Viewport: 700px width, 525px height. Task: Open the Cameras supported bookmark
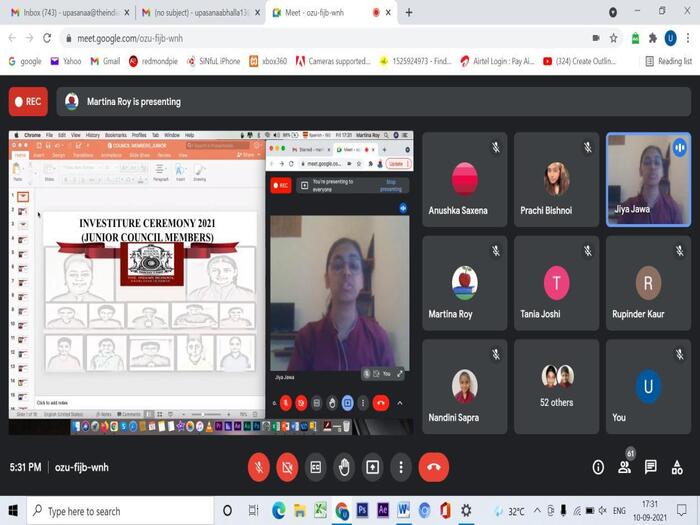333,61
